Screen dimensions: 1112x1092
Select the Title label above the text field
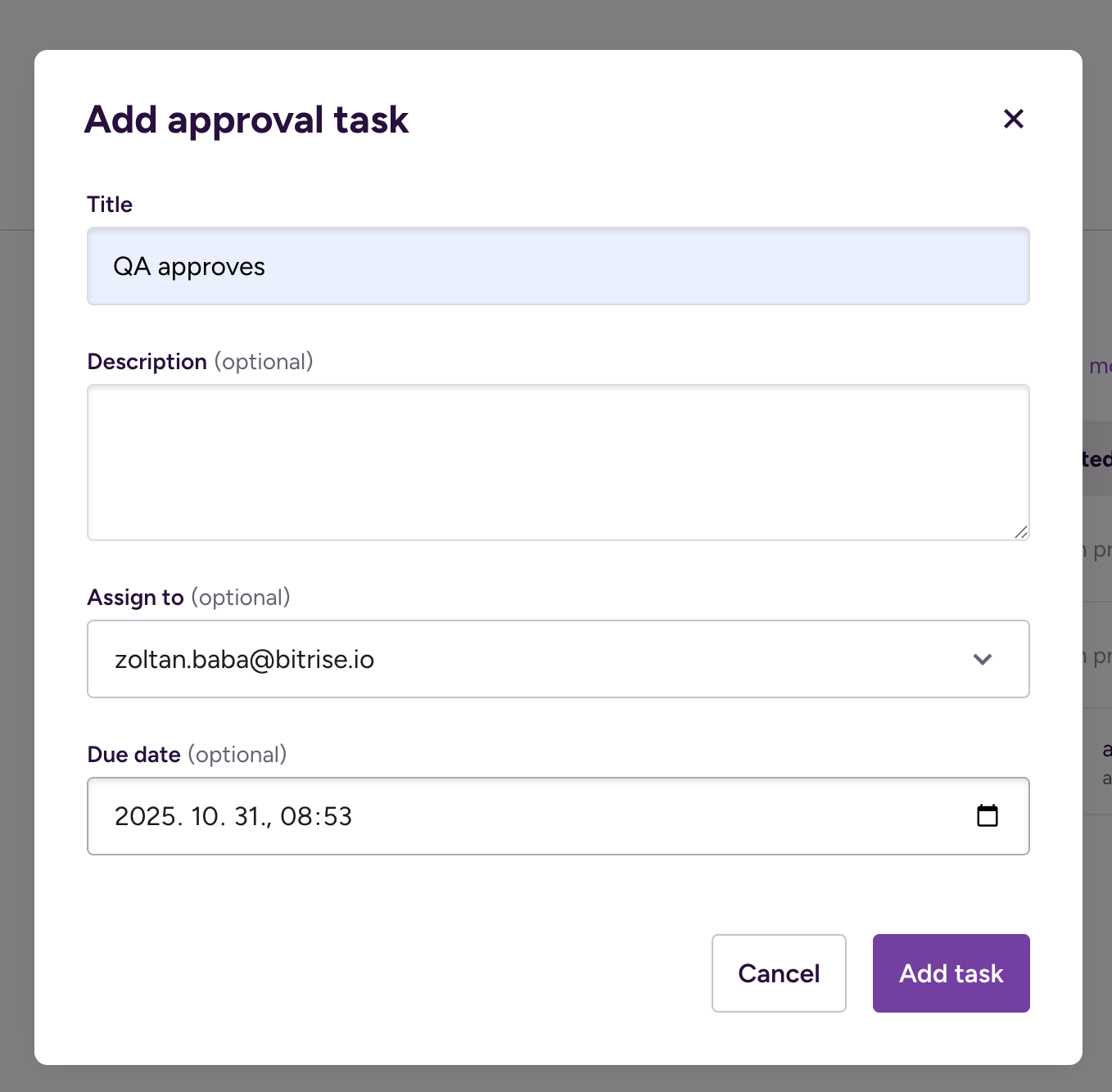[x=108, y=204]
